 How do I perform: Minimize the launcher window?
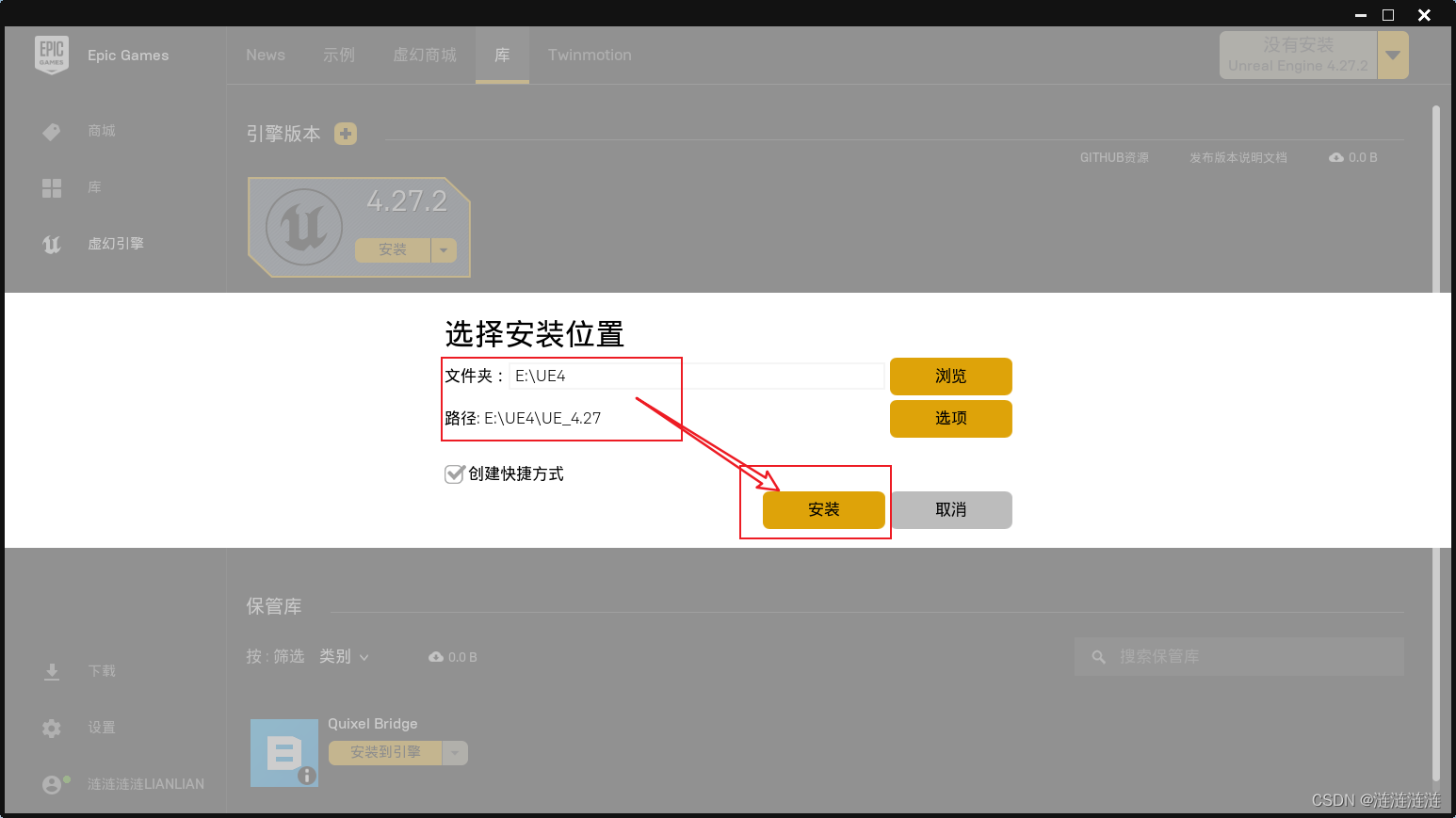point(1361,15)
